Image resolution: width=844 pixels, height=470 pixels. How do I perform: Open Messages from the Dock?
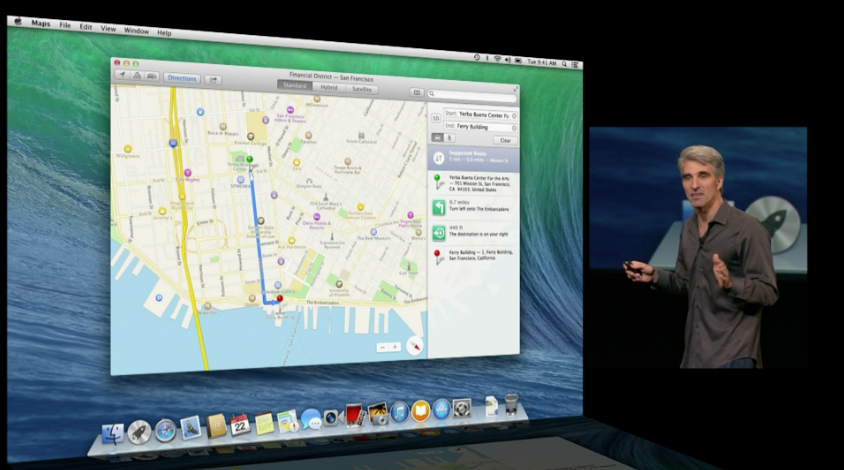tap(311, 419)
